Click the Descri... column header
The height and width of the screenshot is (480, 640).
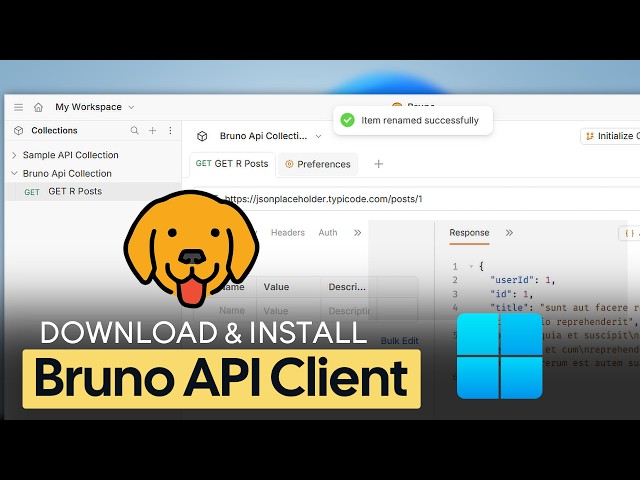(x=347, y=287)
